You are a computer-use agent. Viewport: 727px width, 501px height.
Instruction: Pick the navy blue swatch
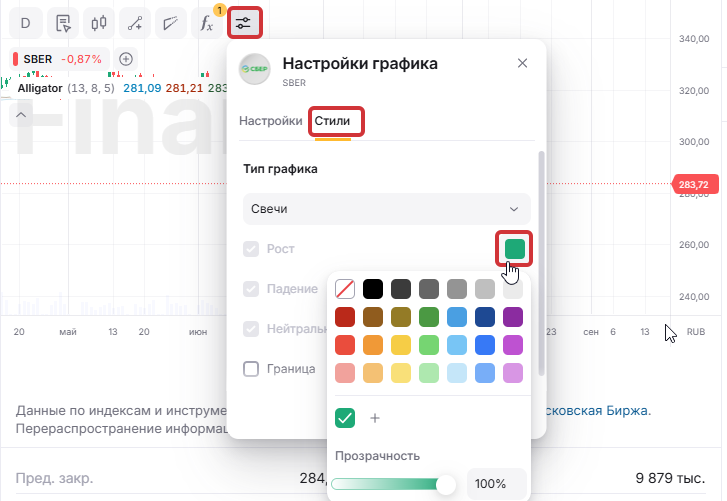tap(485, 317)
